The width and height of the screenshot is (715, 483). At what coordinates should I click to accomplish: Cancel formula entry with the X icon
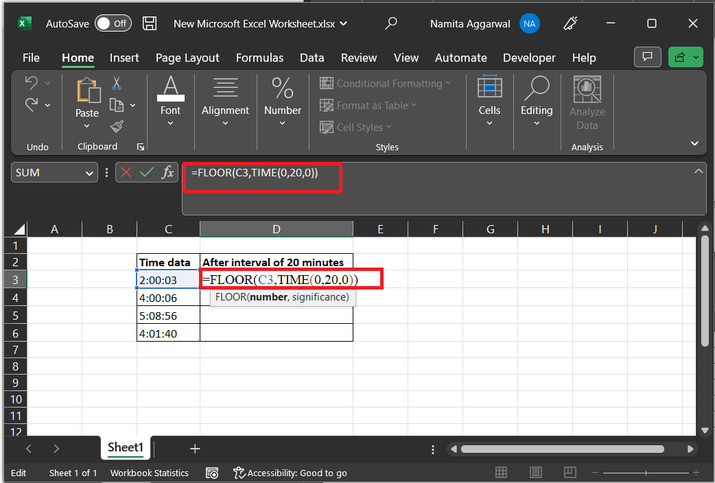(126, 173)
